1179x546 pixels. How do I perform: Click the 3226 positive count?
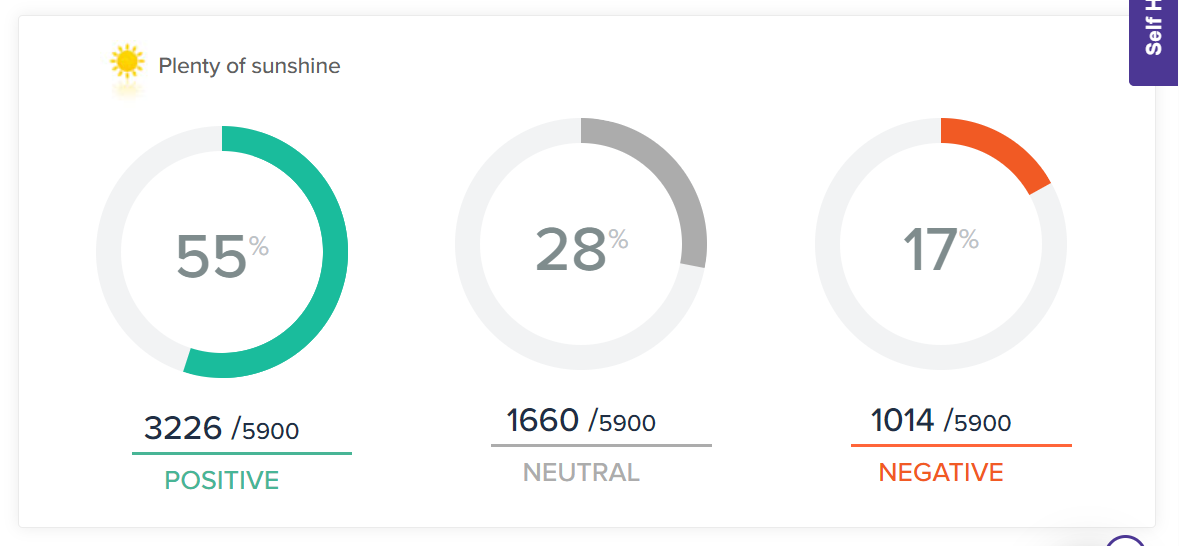click(x=183, y=428)
